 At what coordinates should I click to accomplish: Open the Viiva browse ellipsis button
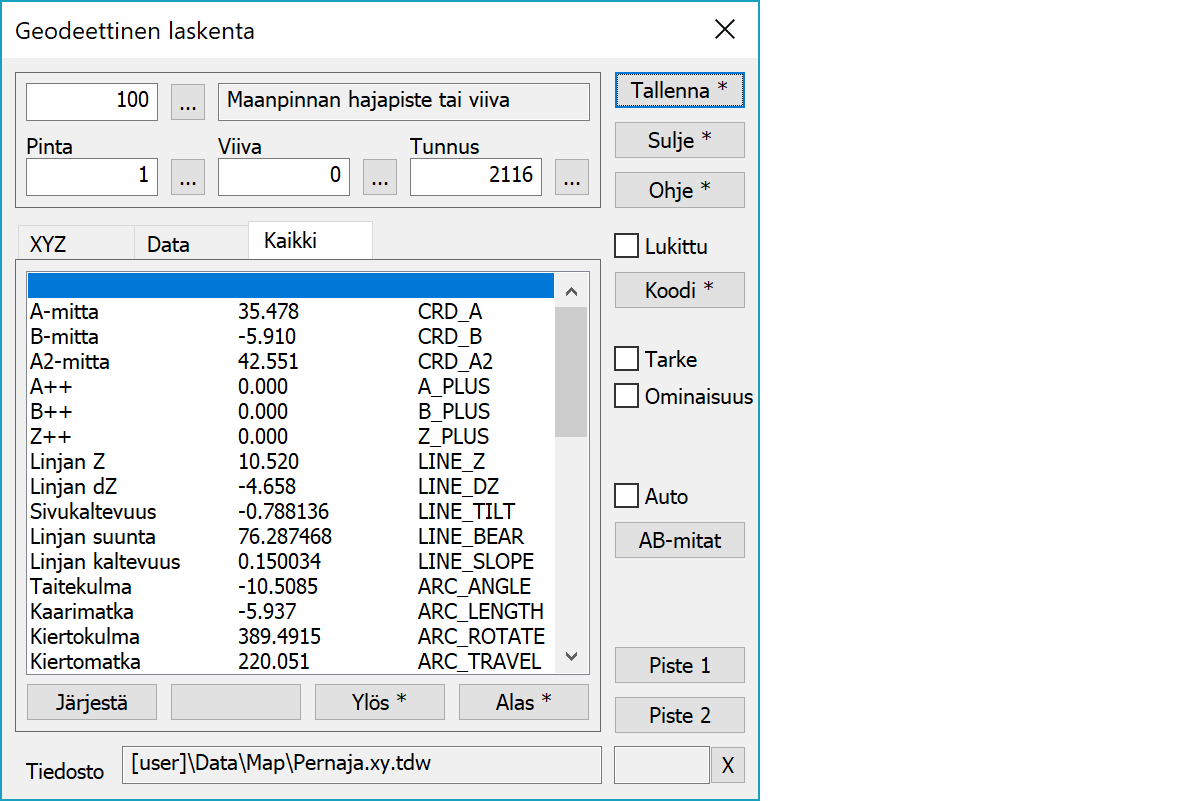click(x=379, y=177)
